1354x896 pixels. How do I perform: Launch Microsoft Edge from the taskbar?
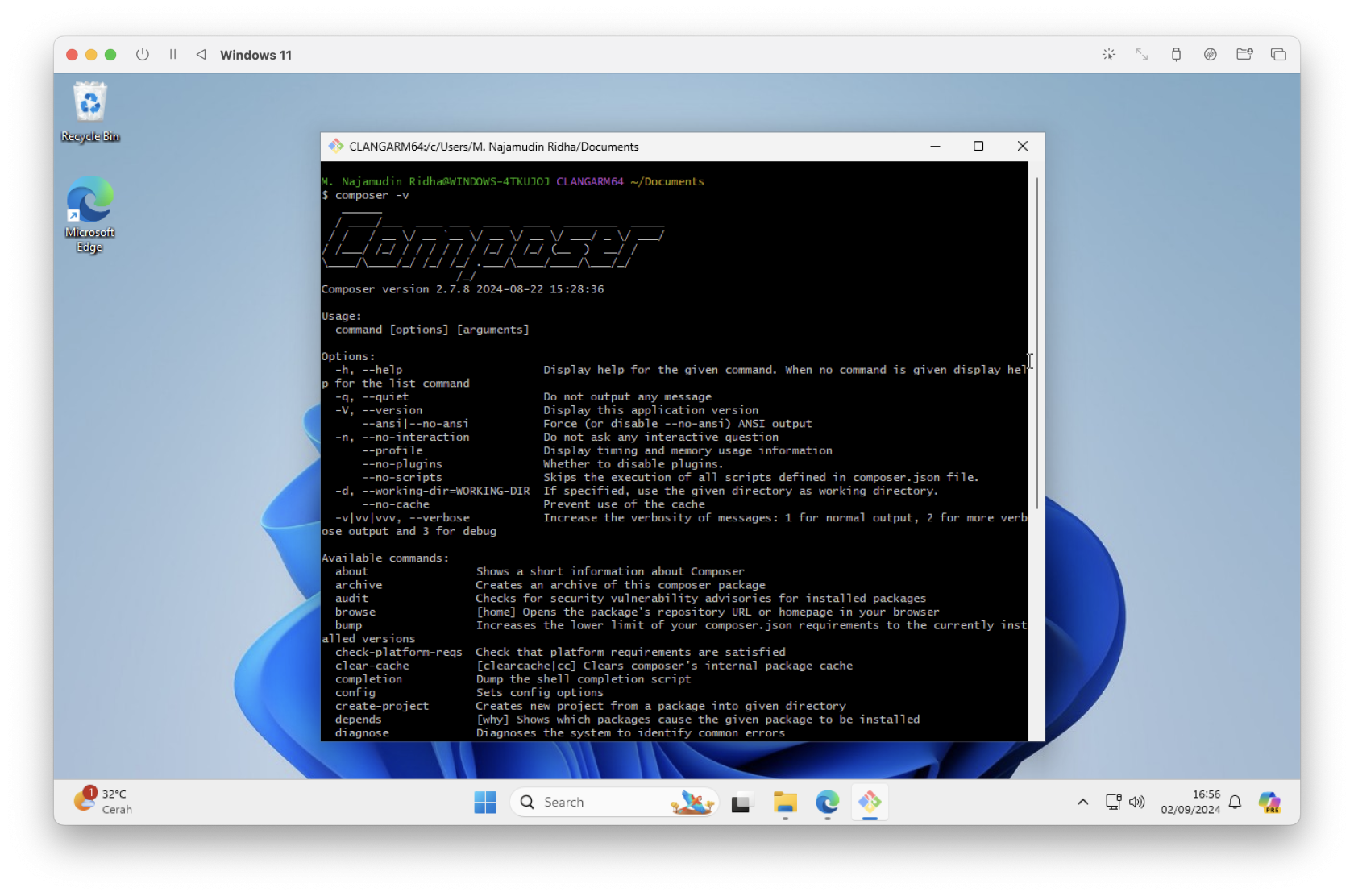[x=828, y=802]
